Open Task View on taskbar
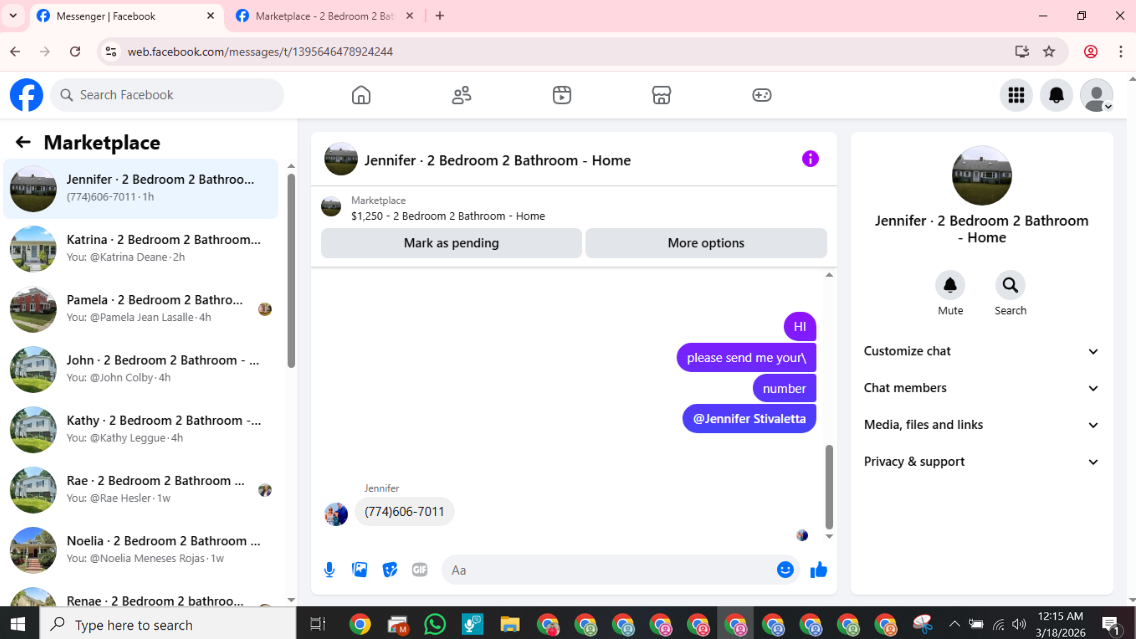The width and height of the screenshot is (1136, 639). [x=317, y=624]
